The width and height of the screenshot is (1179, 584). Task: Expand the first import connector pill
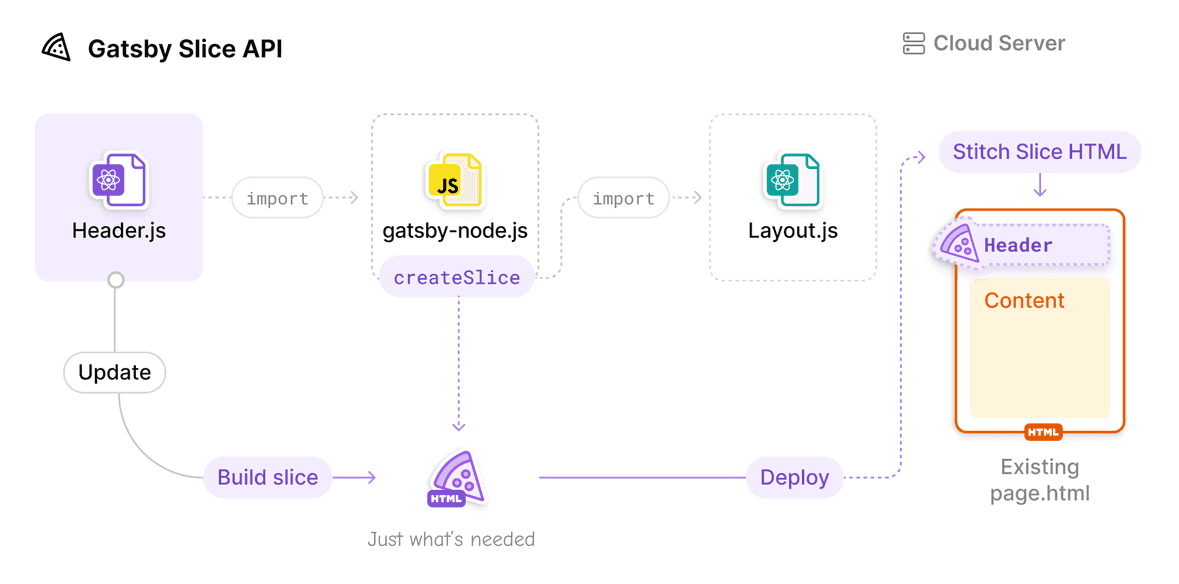pos(277,198)
